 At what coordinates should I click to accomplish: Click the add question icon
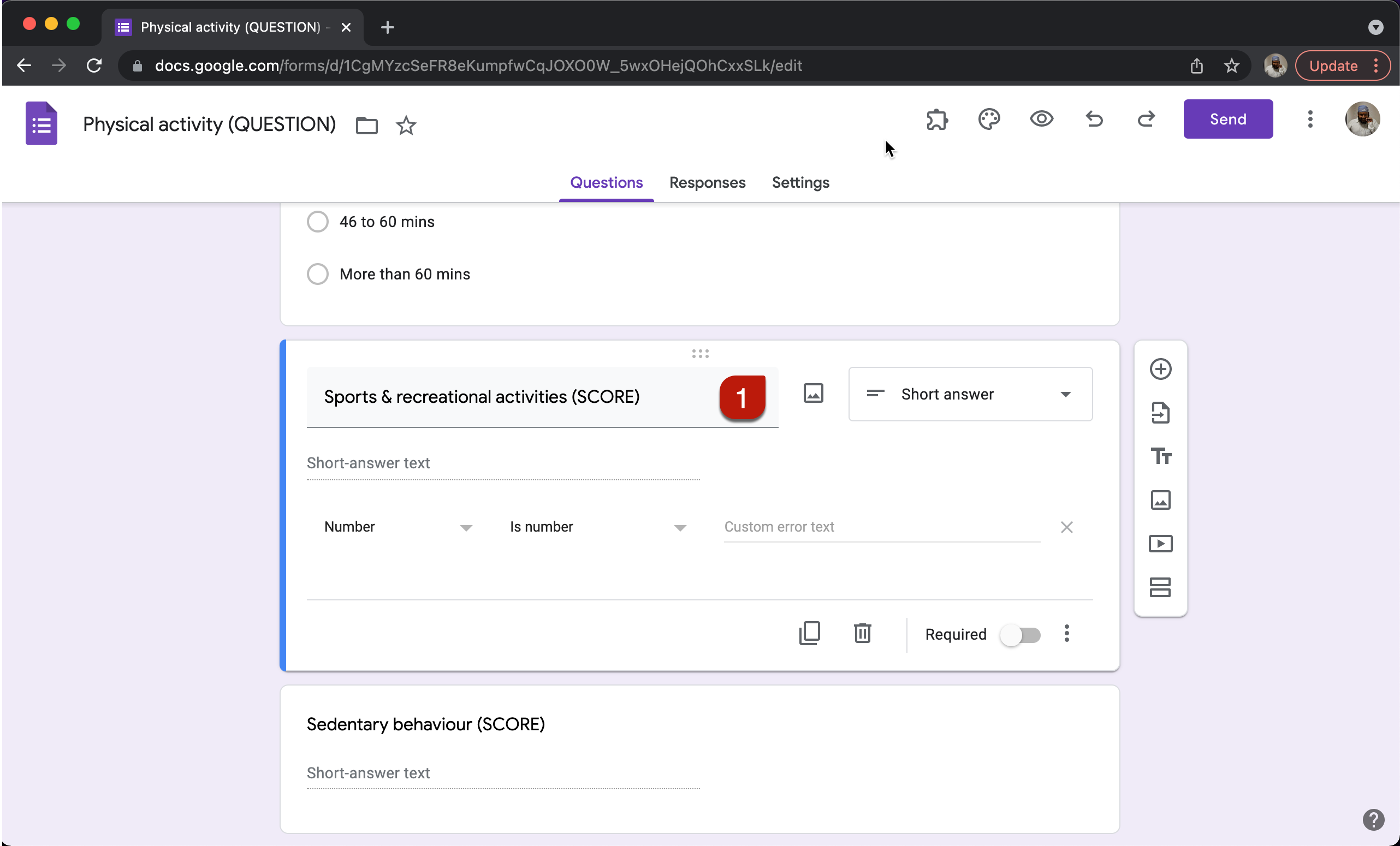click(1161, 368)
